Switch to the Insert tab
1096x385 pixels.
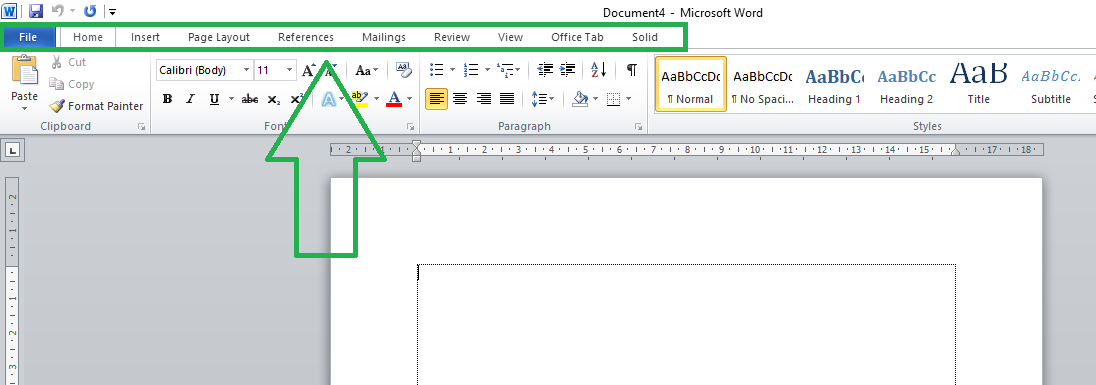145,37
